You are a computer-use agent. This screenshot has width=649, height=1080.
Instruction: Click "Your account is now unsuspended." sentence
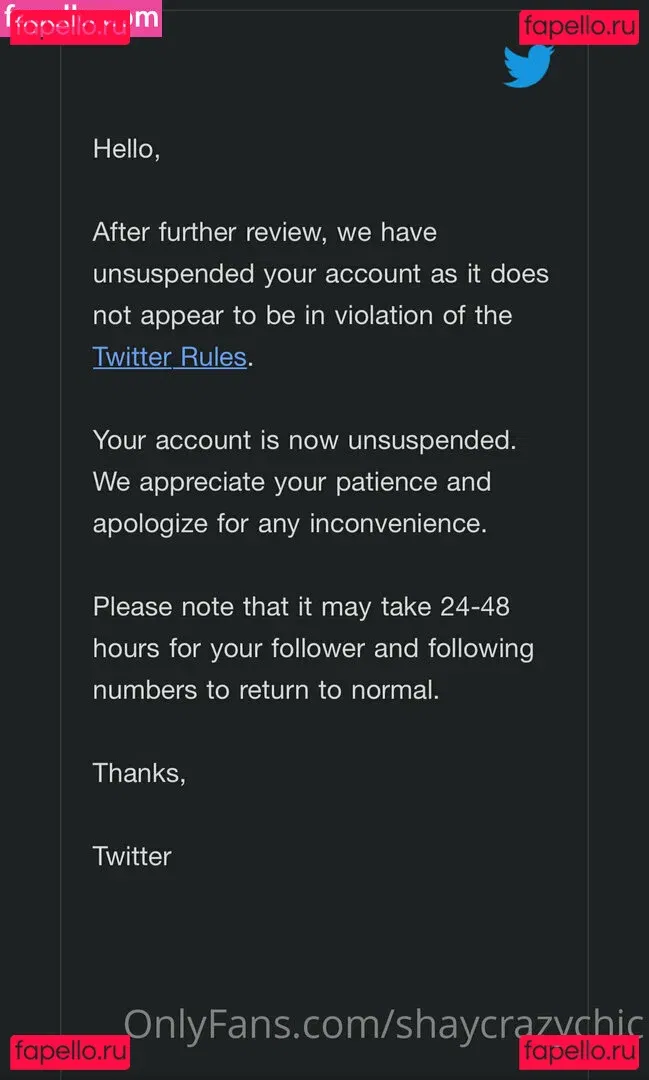point(305,440)
